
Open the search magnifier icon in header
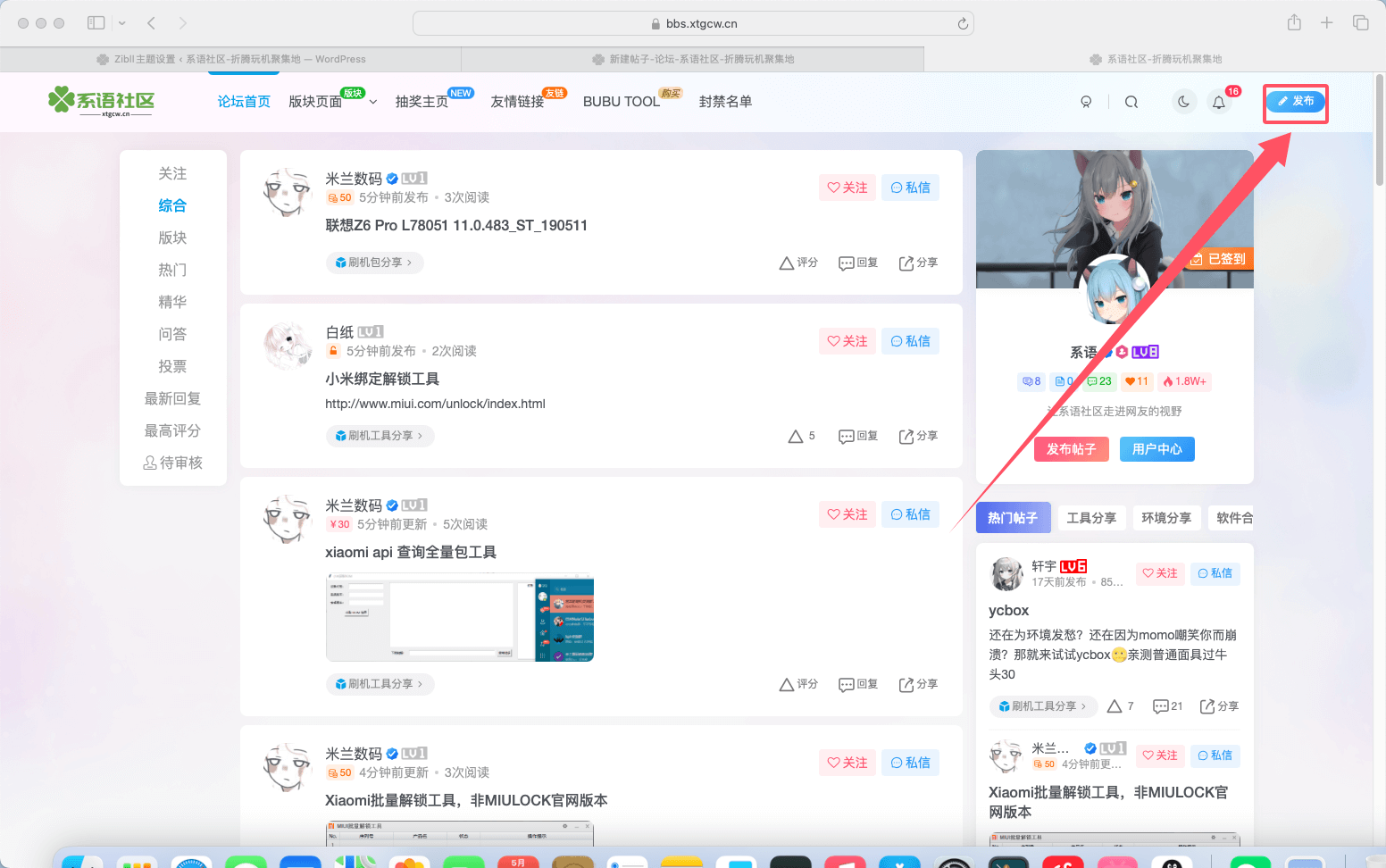[x=1131, y=102]
